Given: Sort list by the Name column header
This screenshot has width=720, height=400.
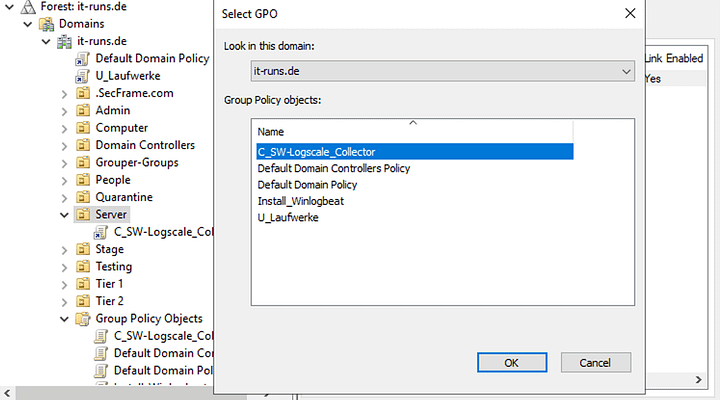Looking at the screenshot, I should 271,132.
